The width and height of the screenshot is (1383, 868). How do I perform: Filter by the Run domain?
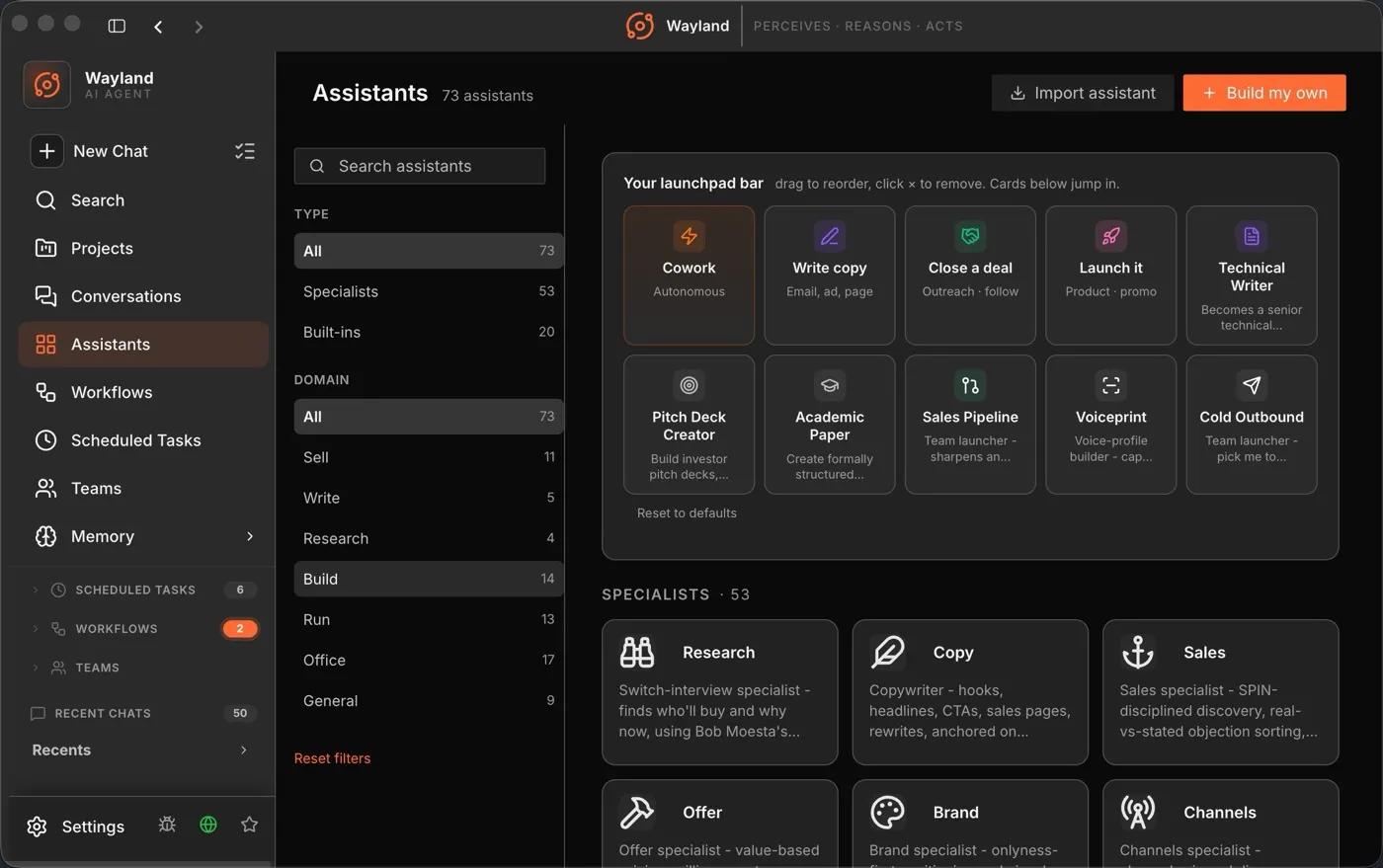pyautogui.click(x=429, y=619)
